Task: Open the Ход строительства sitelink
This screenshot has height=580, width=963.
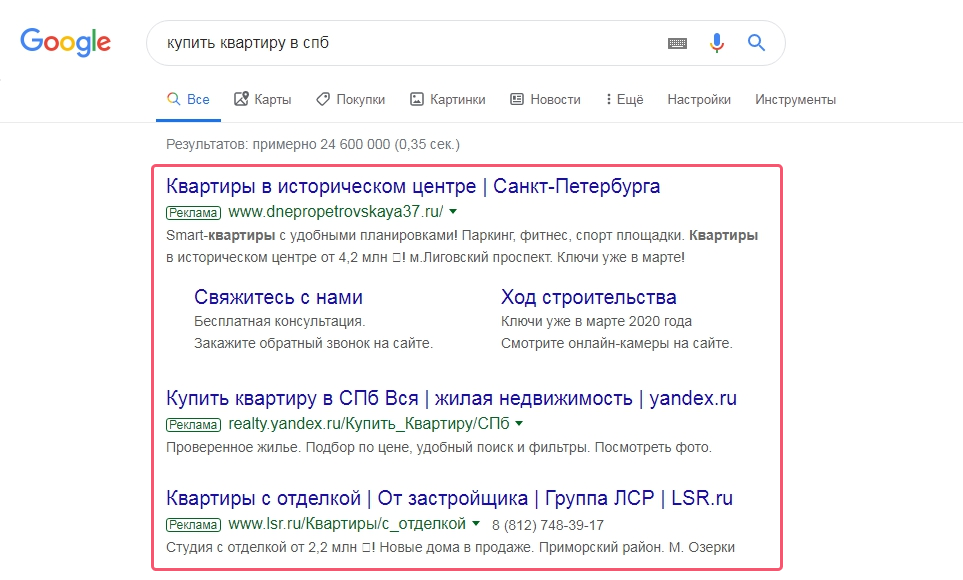Action: (588, 297)
